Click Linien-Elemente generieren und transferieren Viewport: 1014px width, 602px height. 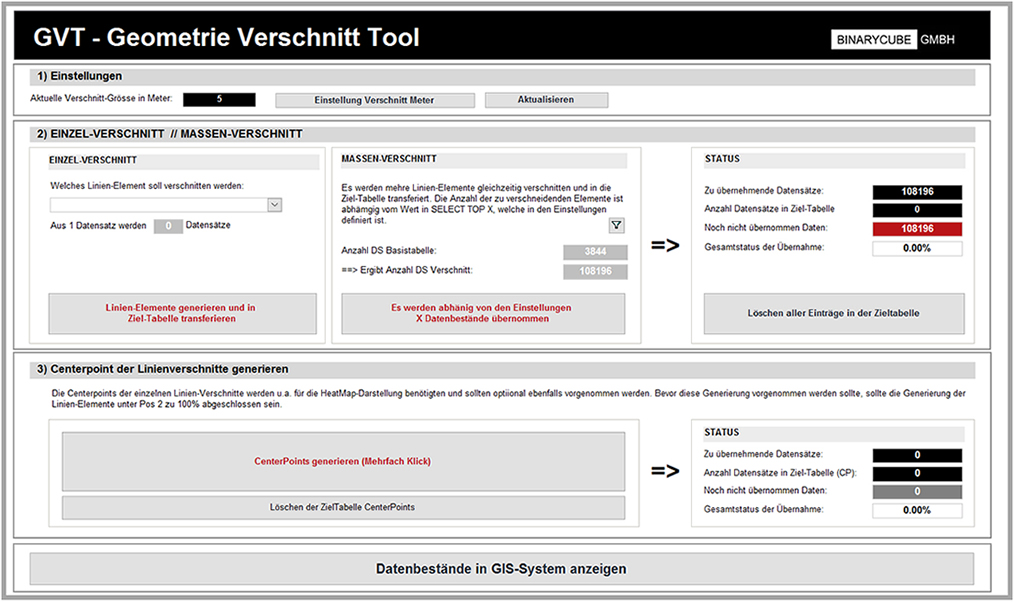click(x=181, y=314)
